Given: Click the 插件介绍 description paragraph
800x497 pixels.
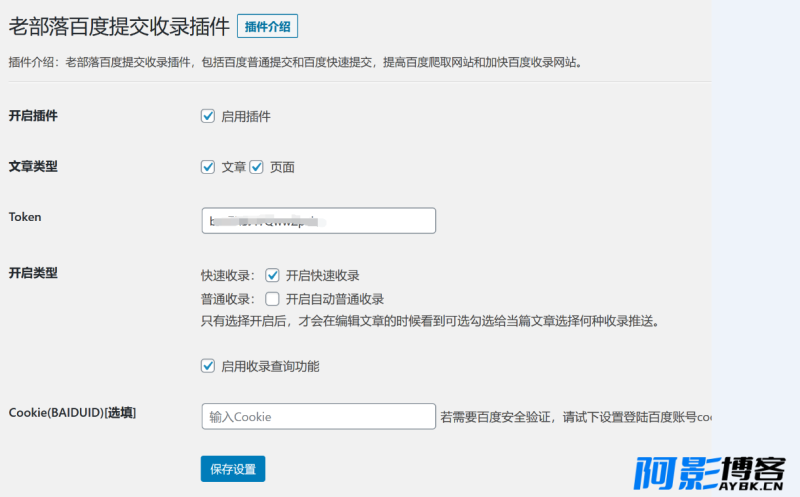Looking at the screenshot, I should (295, 62).
